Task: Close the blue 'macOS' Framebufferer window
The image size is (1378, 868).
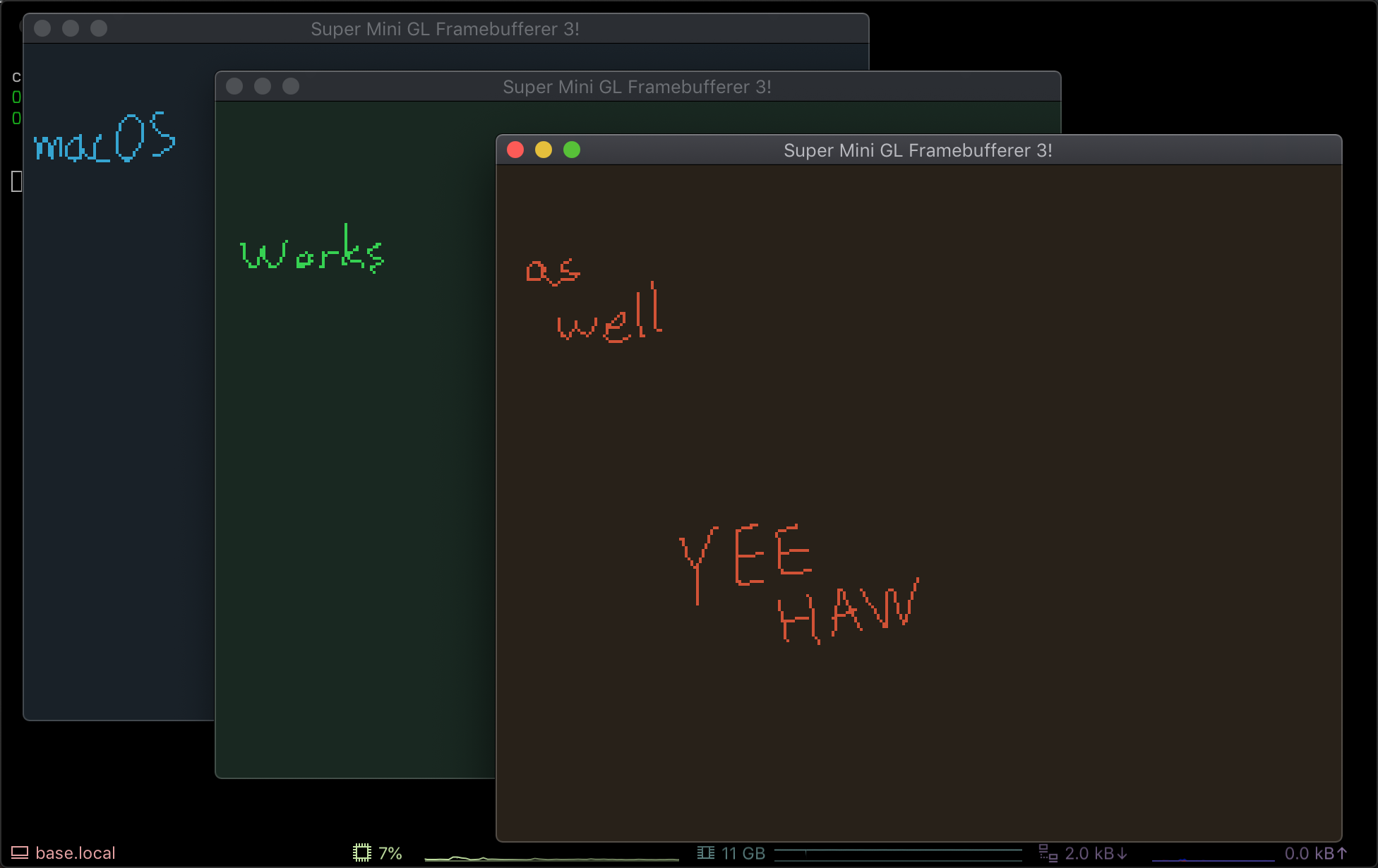Action: (42, 28)
